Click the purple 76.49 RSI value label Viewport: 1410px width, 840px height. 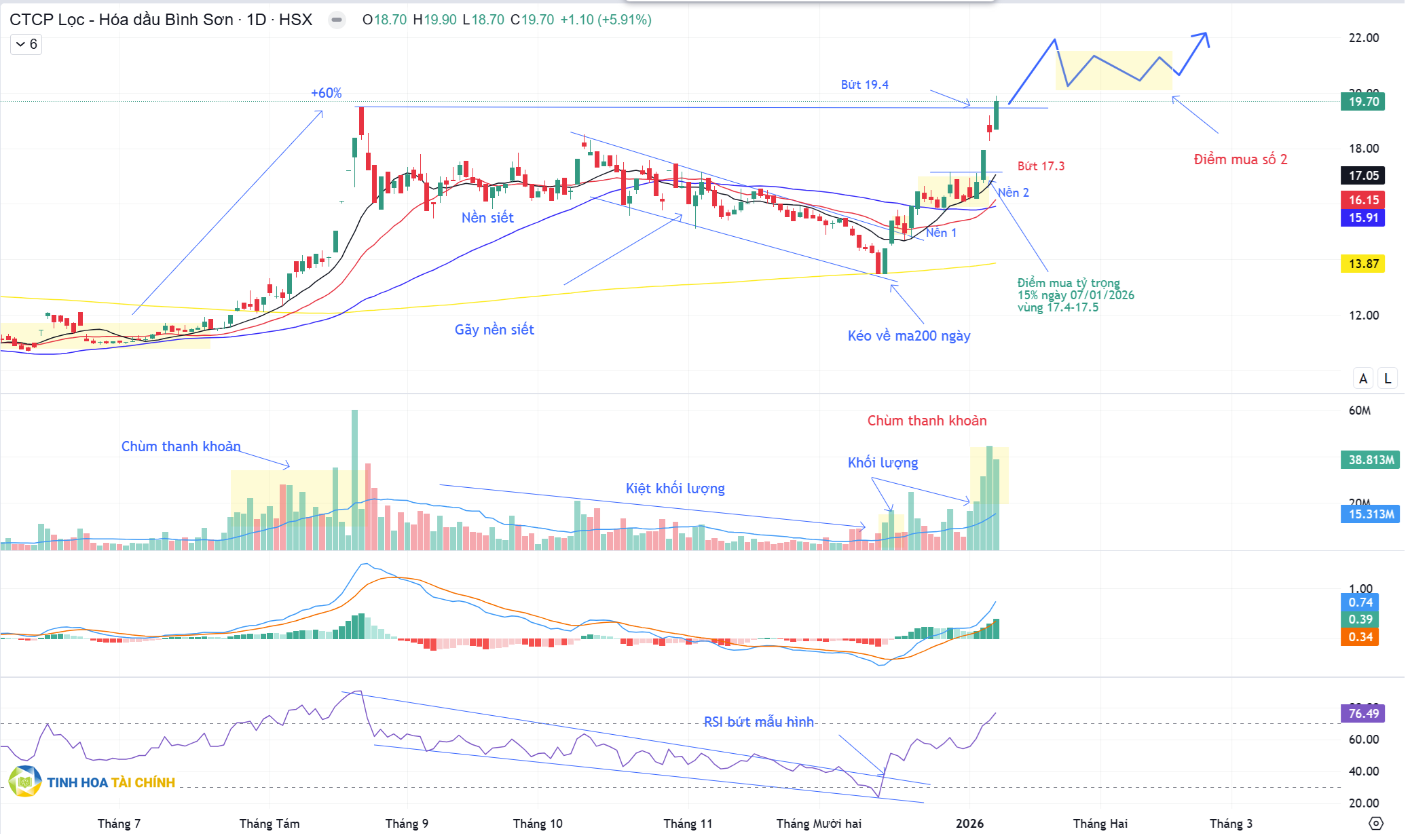pyautogui.click(x=1362, y=713)
